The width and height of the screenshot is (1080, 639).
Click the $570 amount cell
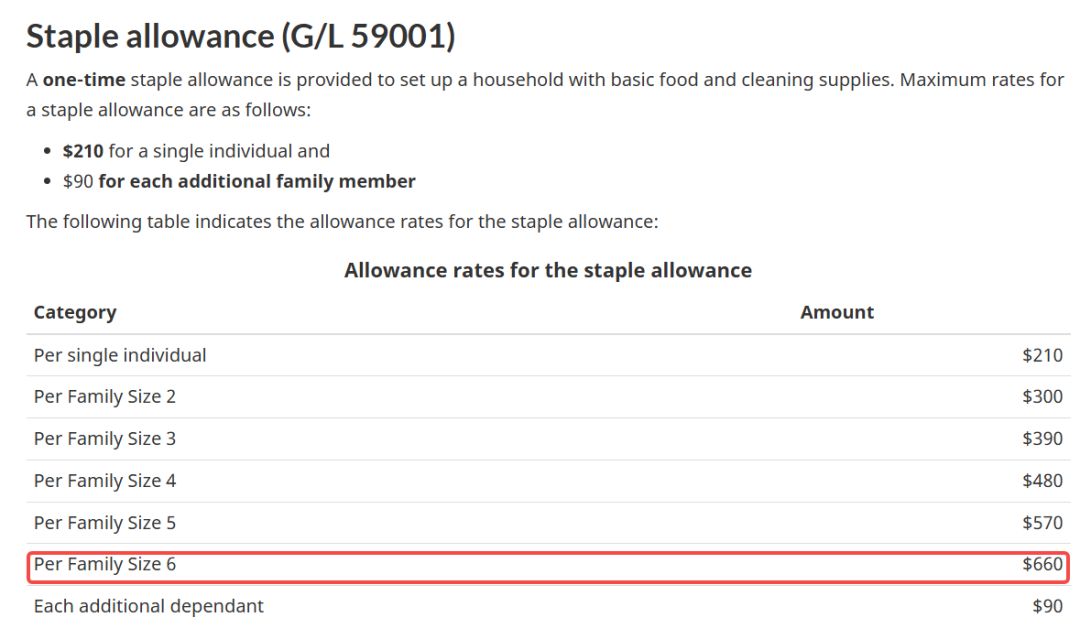(1042, 523)
